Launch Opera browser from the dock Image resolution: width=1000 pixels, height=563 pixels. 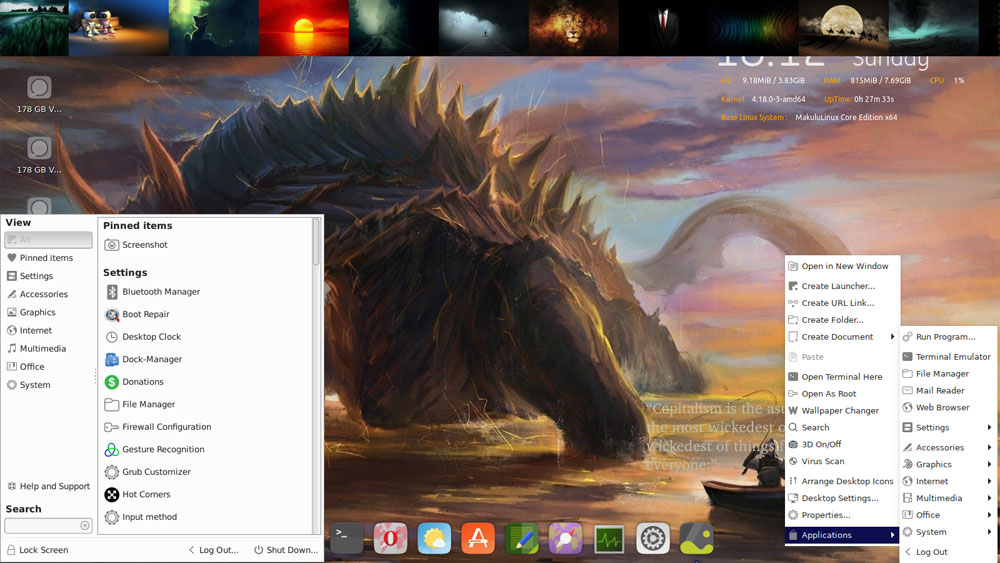390,538
